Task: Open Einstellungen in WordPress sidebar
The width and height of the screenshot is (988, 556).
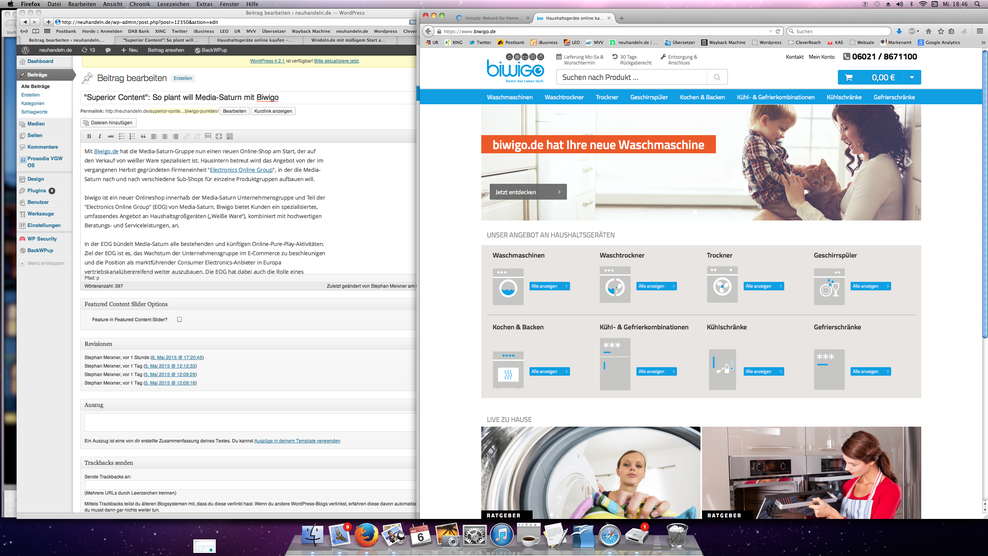Action: (43, 225)
